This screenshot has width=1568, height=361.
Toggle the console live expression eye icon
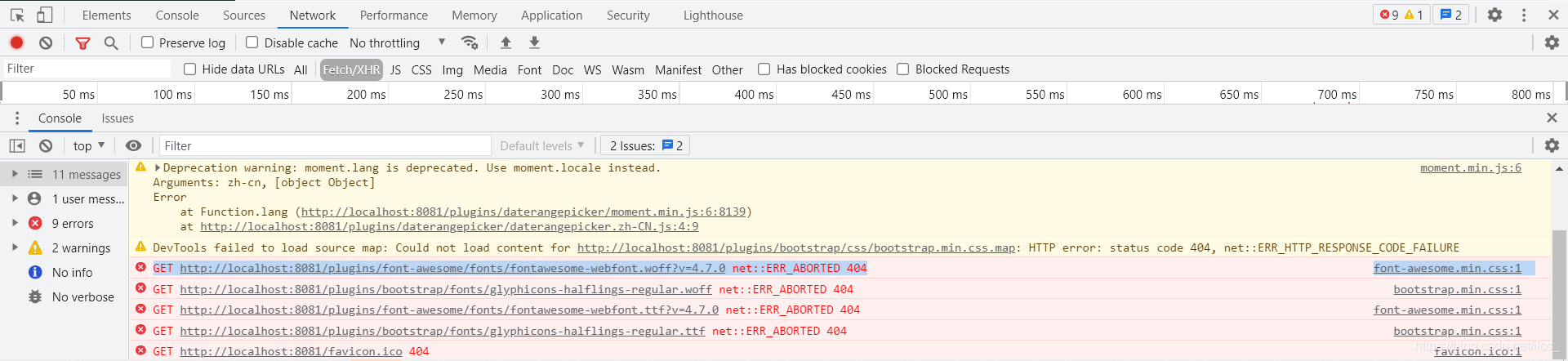click(x=133, y=145)
